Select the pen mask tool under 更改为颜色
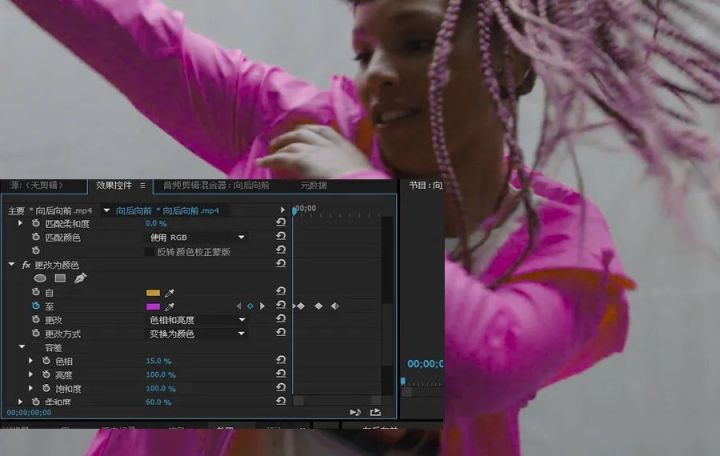 click(80, 278)
